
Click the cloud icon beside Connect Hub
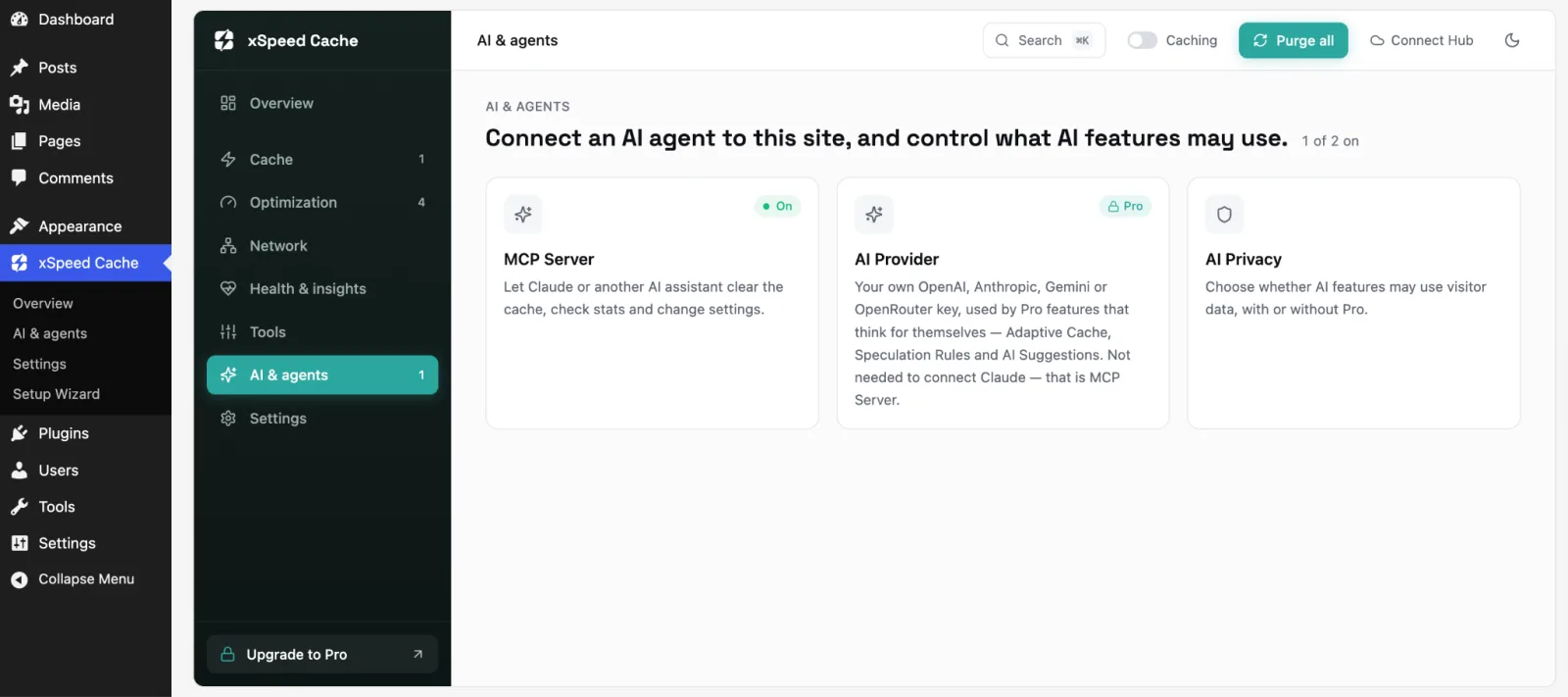[1377, 40]
